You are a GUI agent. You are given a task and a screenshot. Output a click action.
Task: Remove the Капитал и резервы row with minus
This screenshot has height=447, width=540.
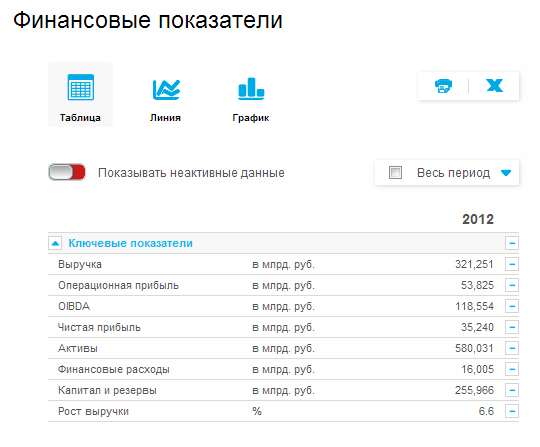coord(512,390)
